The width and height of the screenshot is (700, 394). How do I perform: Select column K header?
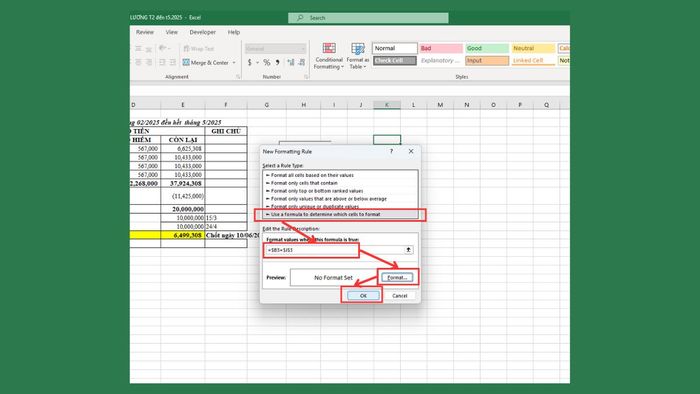[x=387, y=105]
